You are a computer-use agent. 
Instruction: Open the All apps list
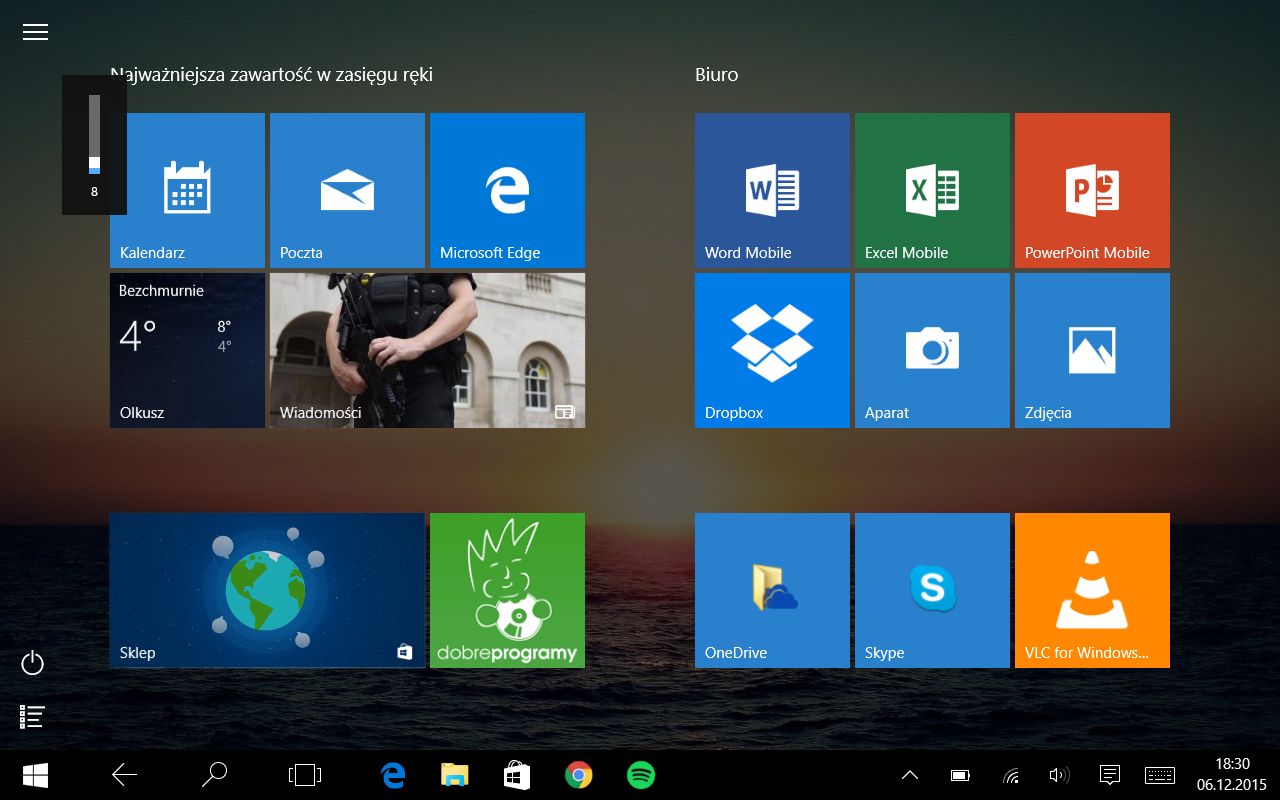(33, 716)
